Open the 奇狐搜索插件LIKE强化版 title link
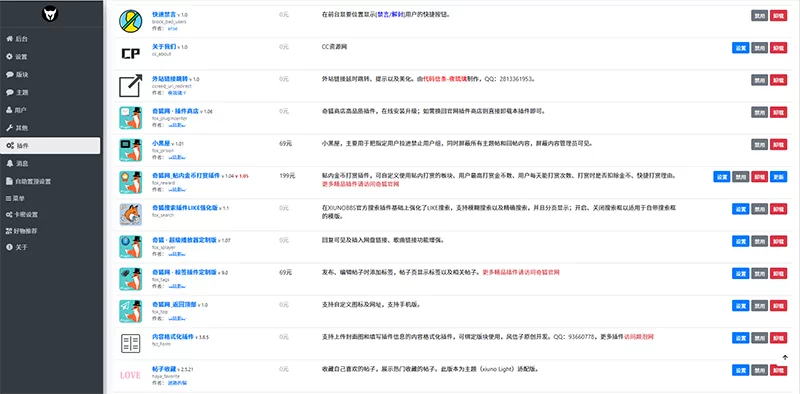This screenshot has width=800, height=394. click(x=185, y=208)
